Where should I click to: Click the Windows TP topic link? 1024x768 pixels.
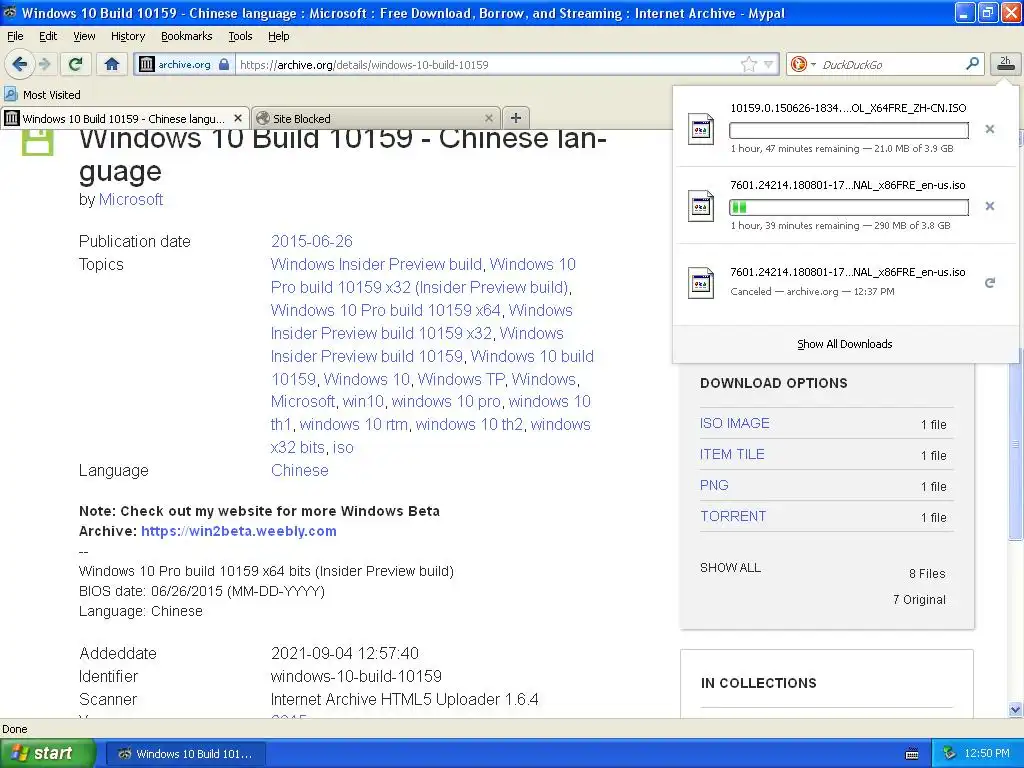pos(461,379)
